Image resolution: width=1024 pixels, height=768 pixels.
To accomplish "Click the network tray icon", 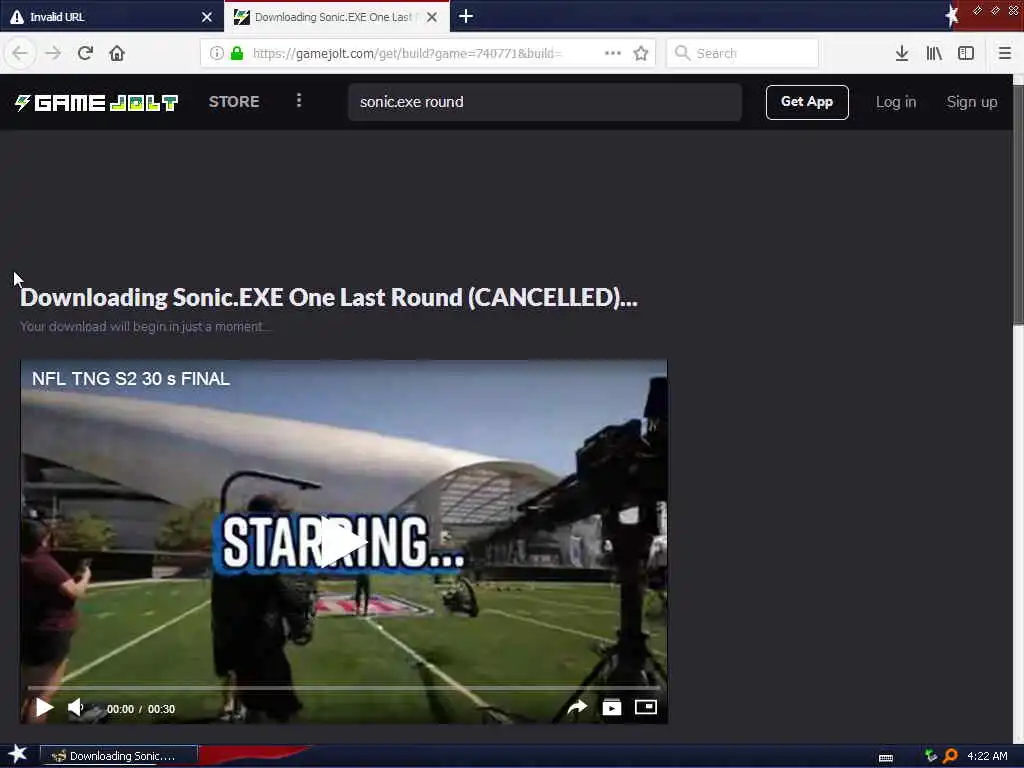I will tap(931, 756).
